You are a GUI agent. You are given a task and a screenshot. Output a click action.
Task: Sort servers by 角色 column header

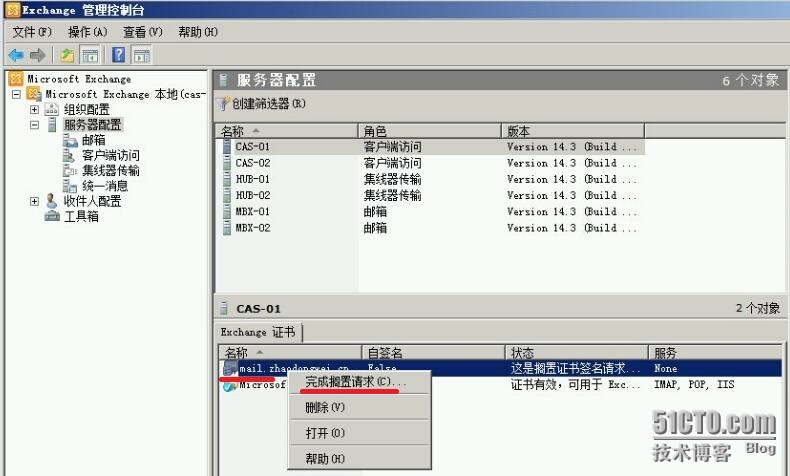pyautogui.click(x=430, y=131)
